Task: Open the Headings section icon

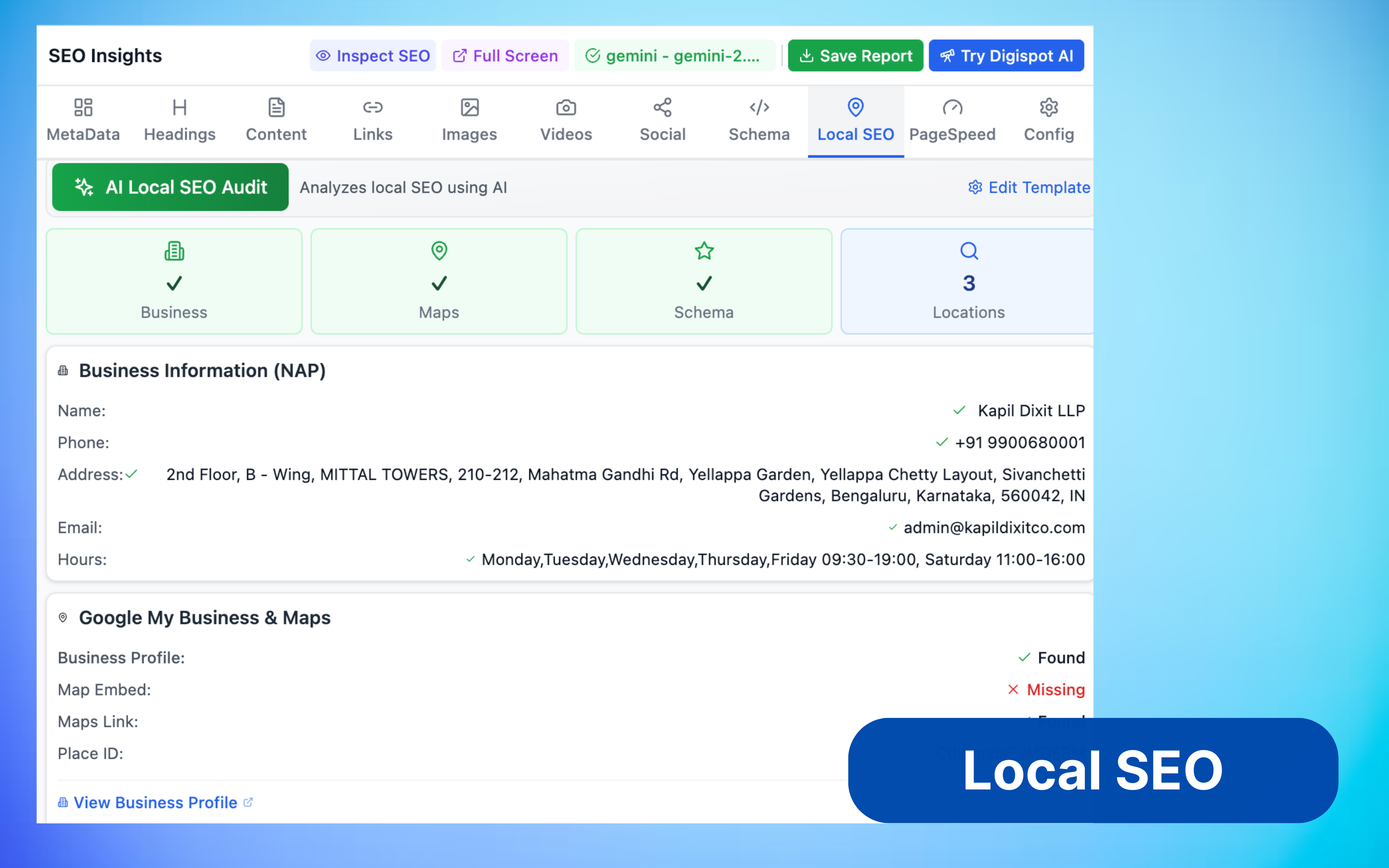Action: [179, 107]
